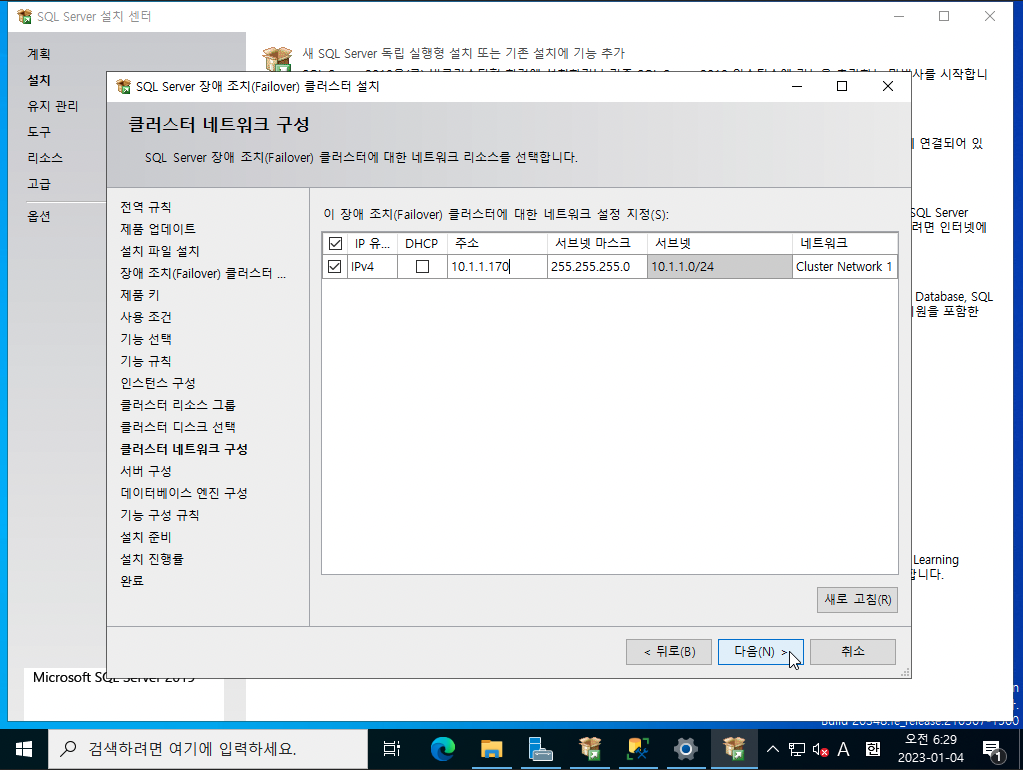Click the taskbar search box
The image size is (1023, 770).
208,749
